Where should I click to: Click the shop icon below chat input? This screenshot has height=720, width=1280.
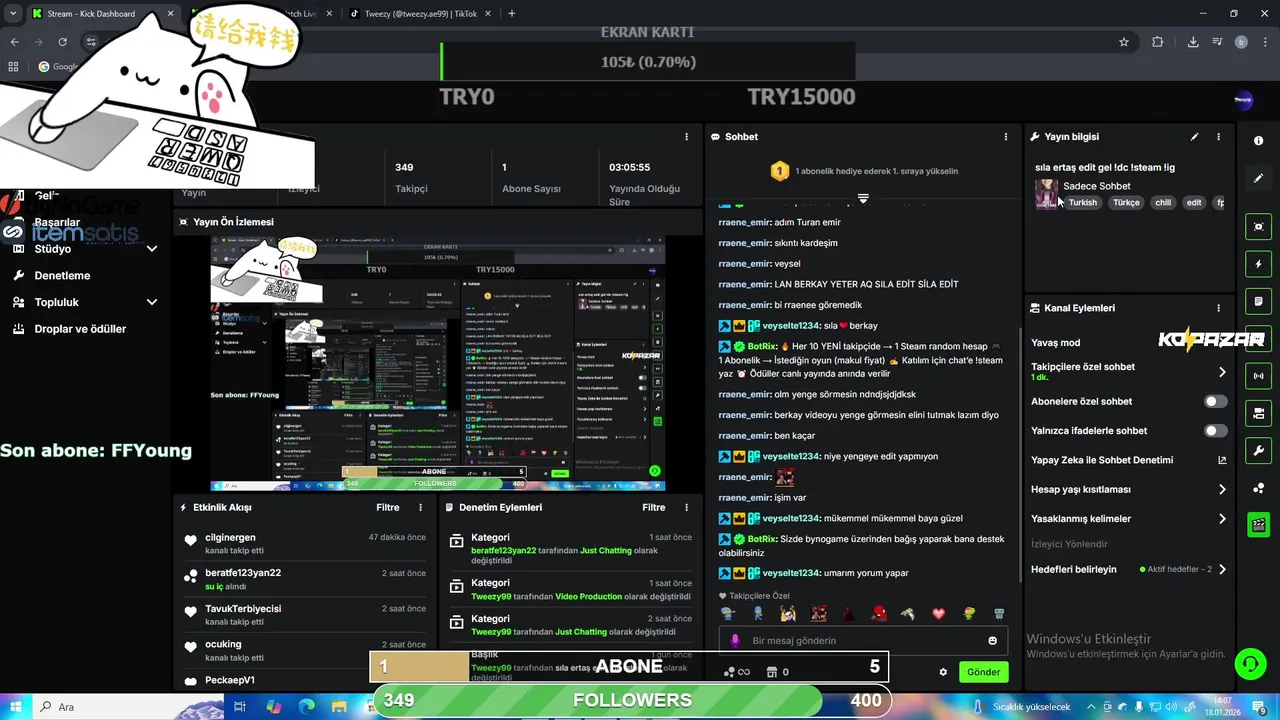772,672
